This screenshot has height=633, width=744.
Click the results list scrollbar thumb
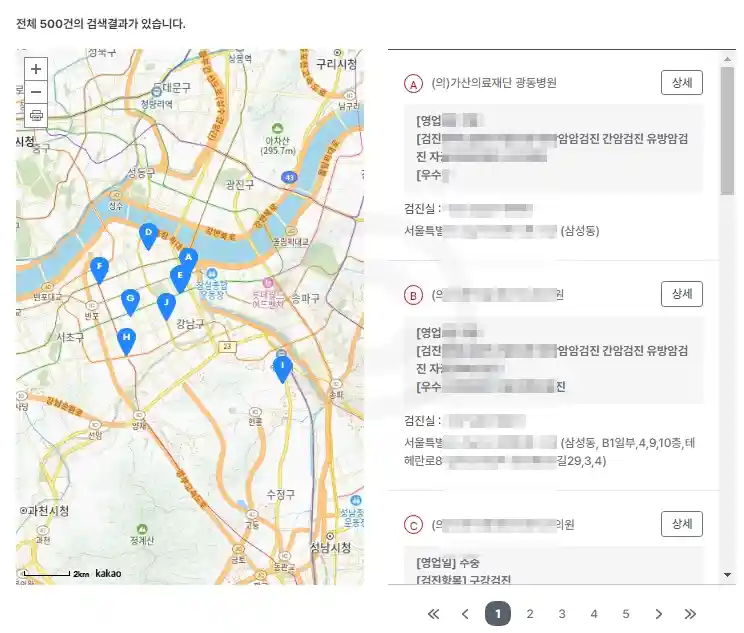tap(727, 130)
